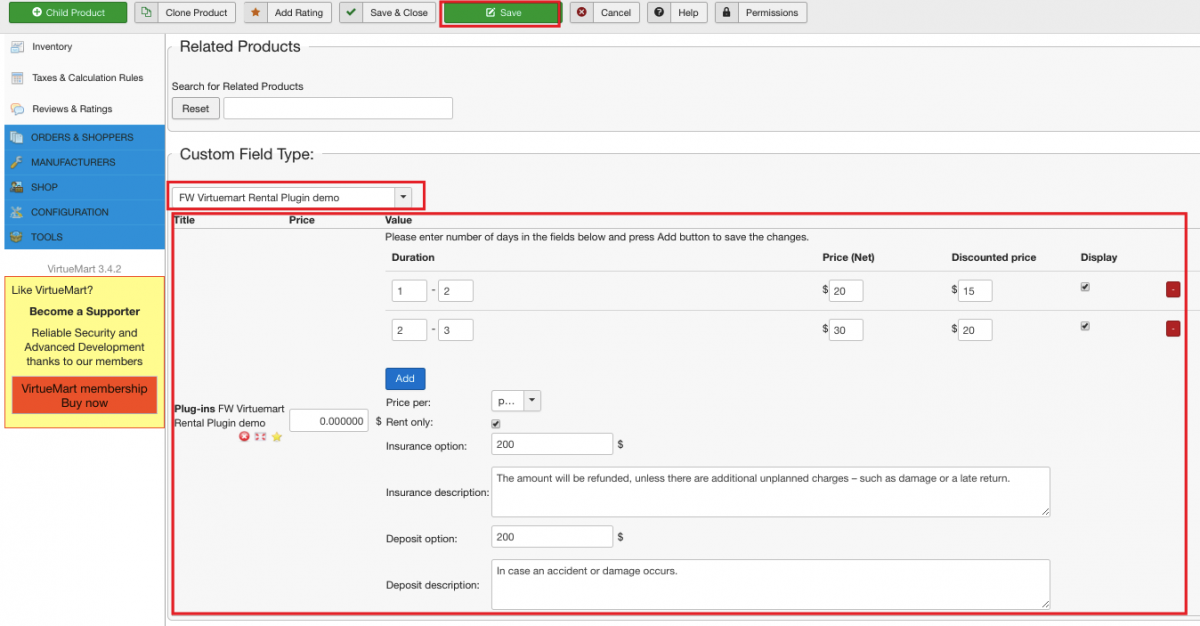
Task: Toggle Display checkbox for the 1-2 duration row
Action: [x=1085, y=287]
